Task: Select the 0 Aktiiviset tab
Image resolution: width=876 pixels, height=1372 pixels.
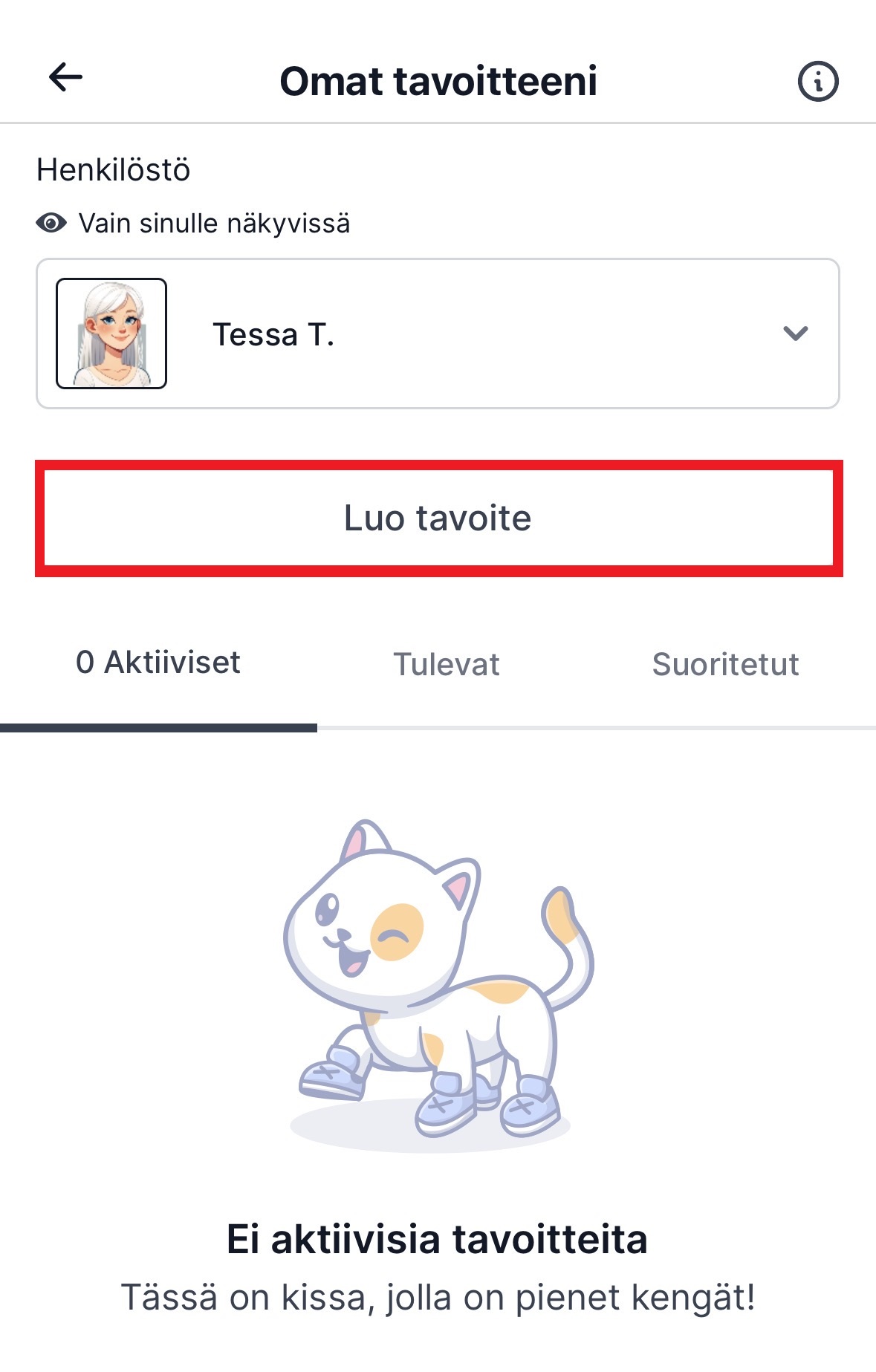Action: tap(158, 661)
